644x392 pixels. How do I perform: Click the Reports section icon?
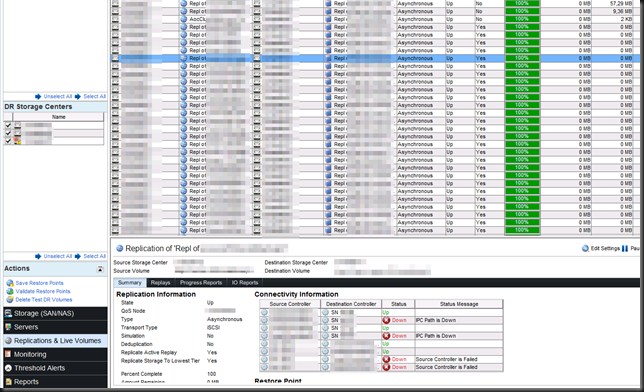coord(8,381)
